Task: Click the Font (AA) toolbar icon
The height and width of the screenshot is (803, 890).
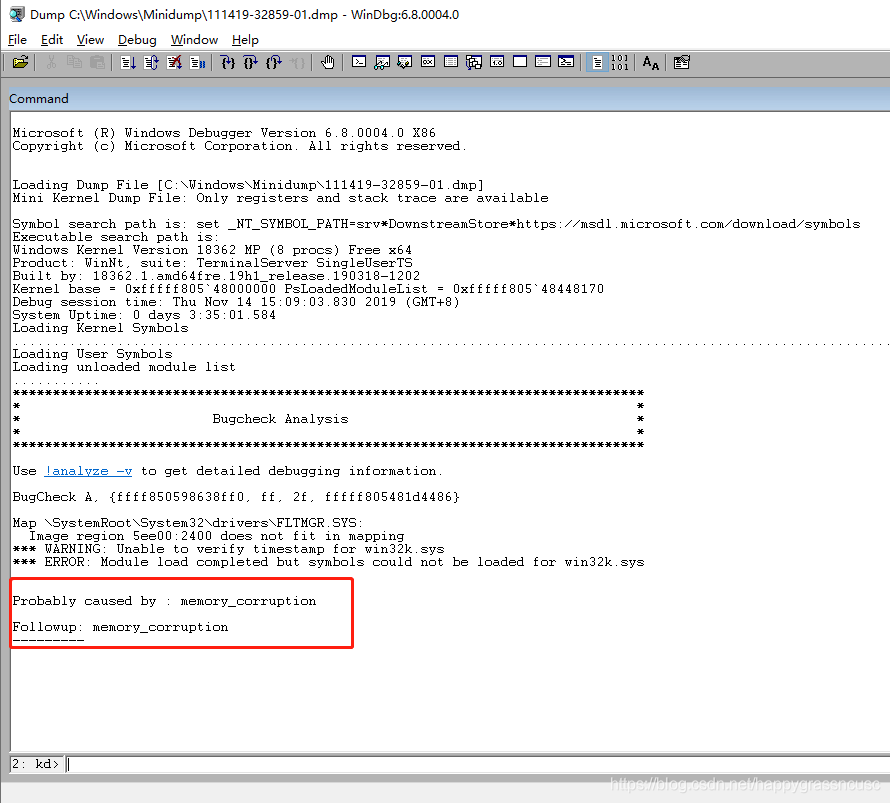Action: tap(651, 62)
